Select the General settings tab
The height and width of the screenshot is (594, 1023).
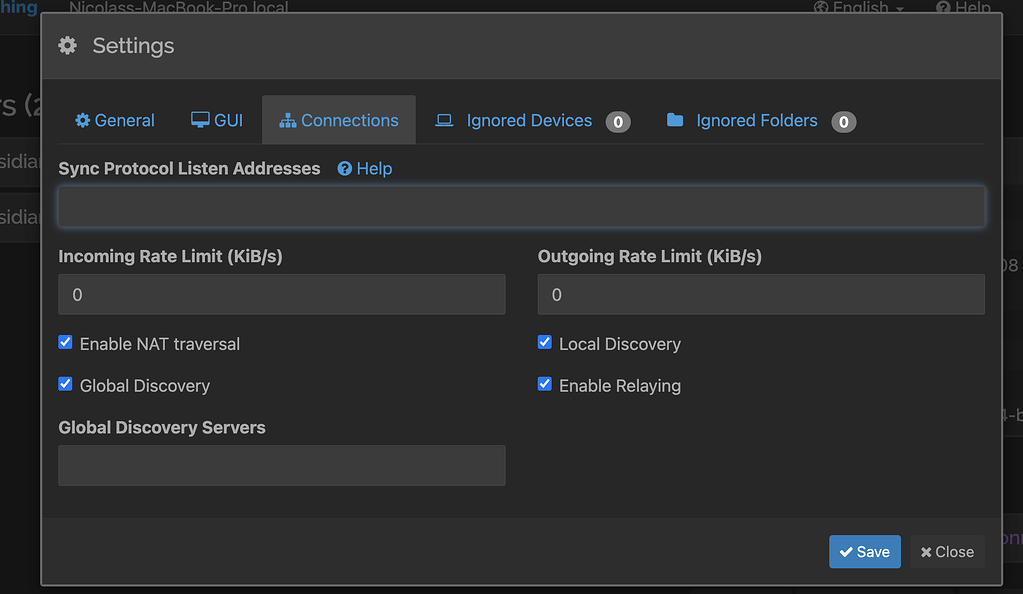[114, 120]
